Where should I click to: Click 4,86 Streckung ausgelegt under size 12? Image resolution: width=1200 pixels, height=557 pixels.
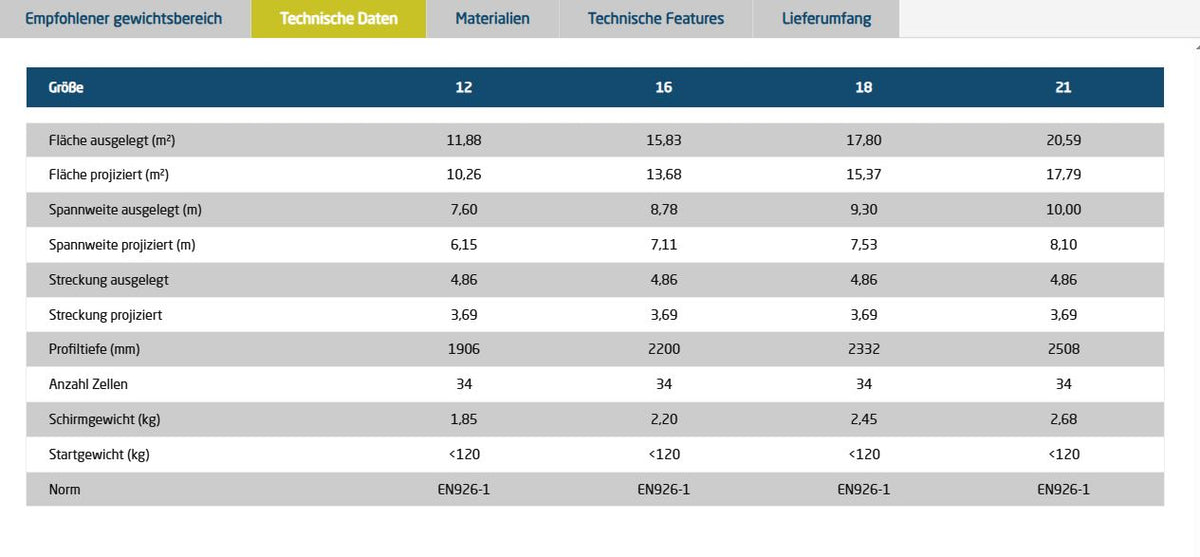(x=464, y=280)
